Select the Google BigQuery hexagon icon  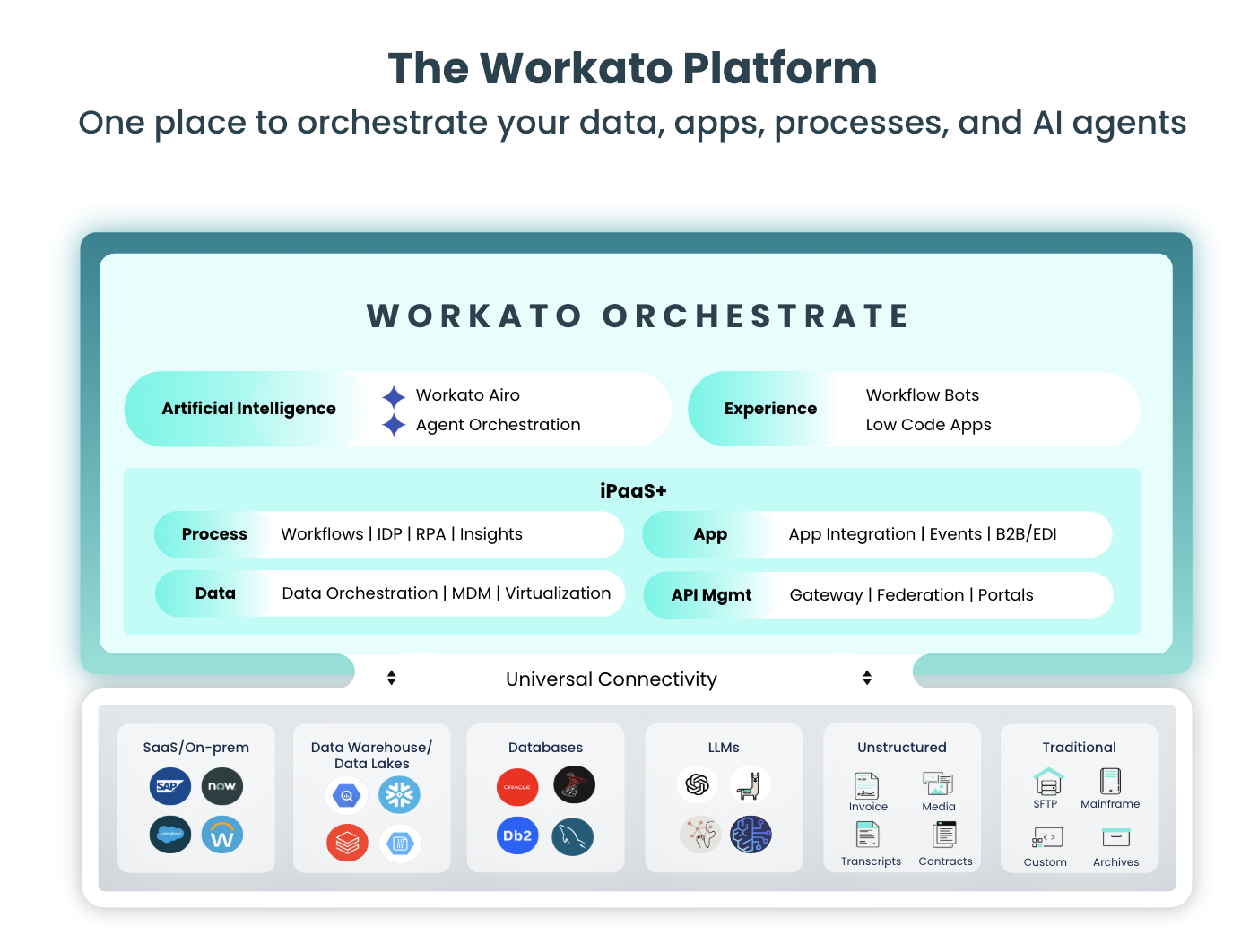pos(347,795)
